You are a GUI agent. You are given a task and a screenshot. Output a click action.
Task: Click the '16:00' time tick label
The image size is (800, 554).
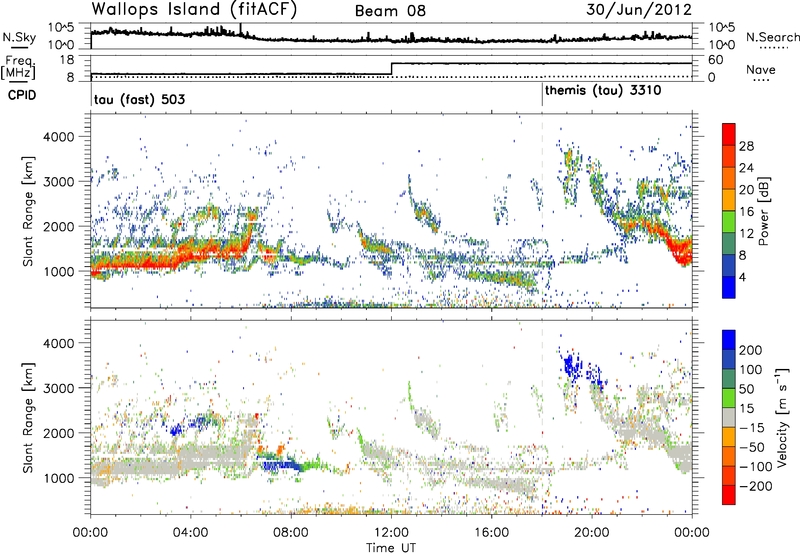[491, 533]
